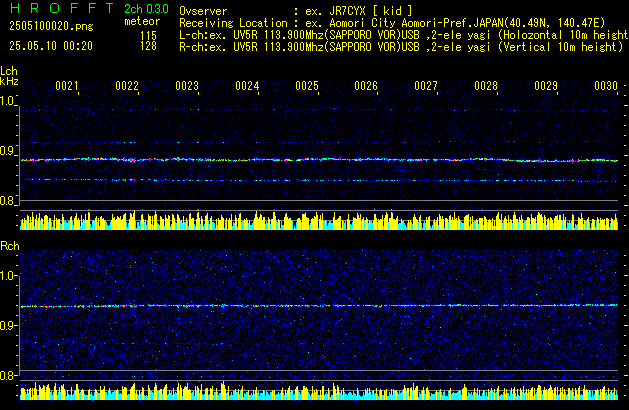
Task: Click the R-ch UV5R antenna description
Action: coord(401,47)
